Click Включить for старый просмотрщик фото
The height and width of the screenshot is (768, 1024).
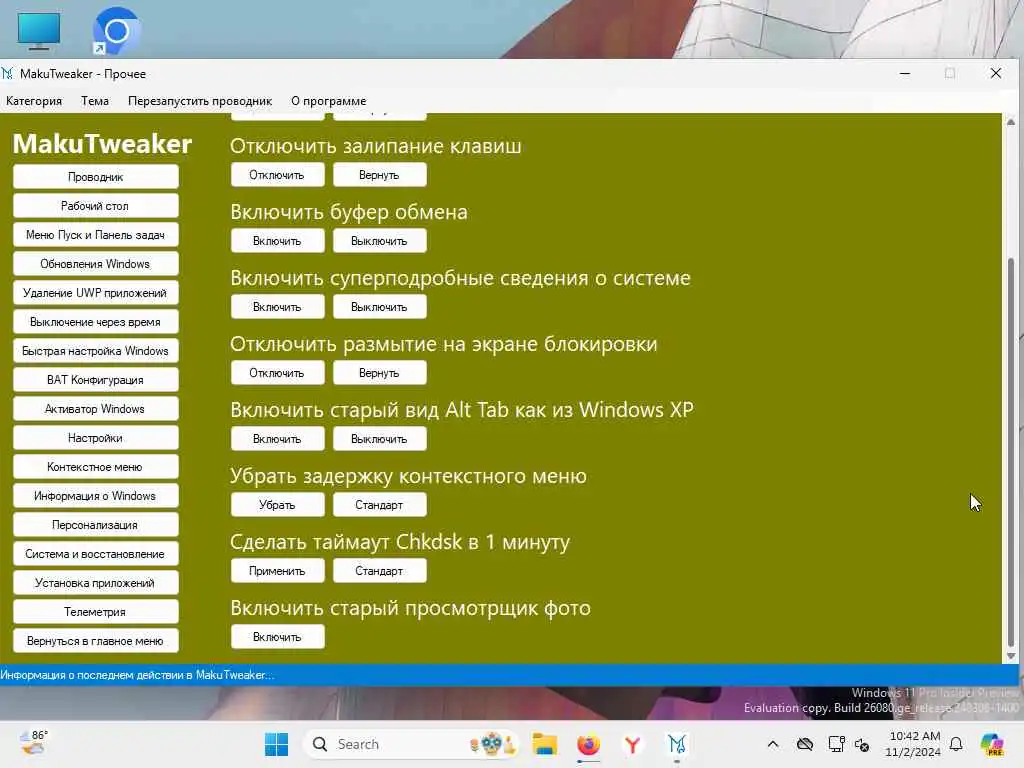(278, 637)
